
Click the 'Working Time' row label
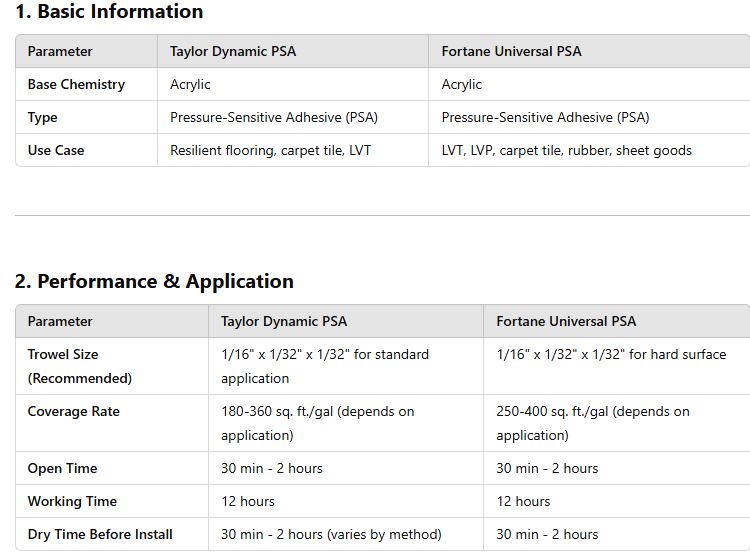point(72,501)
